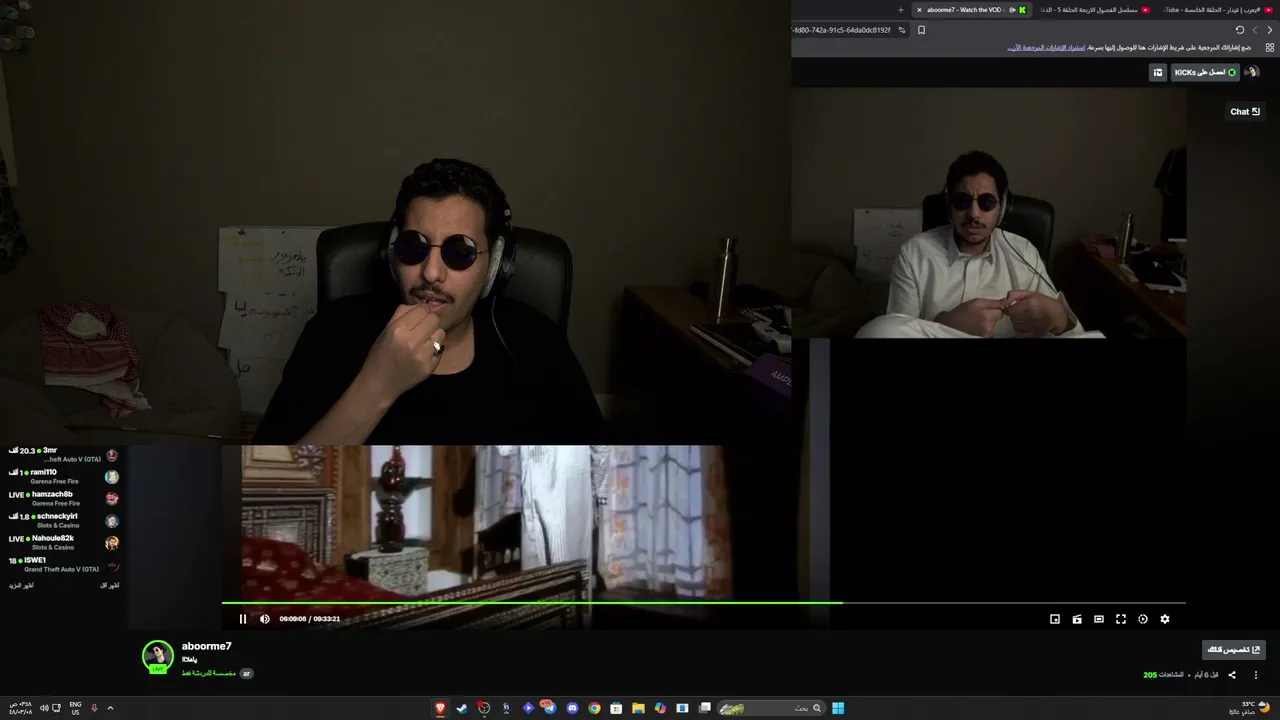Open Brave browser from the taskbar
Screen dimensions: 1280x720
click(x=440, y=708)
